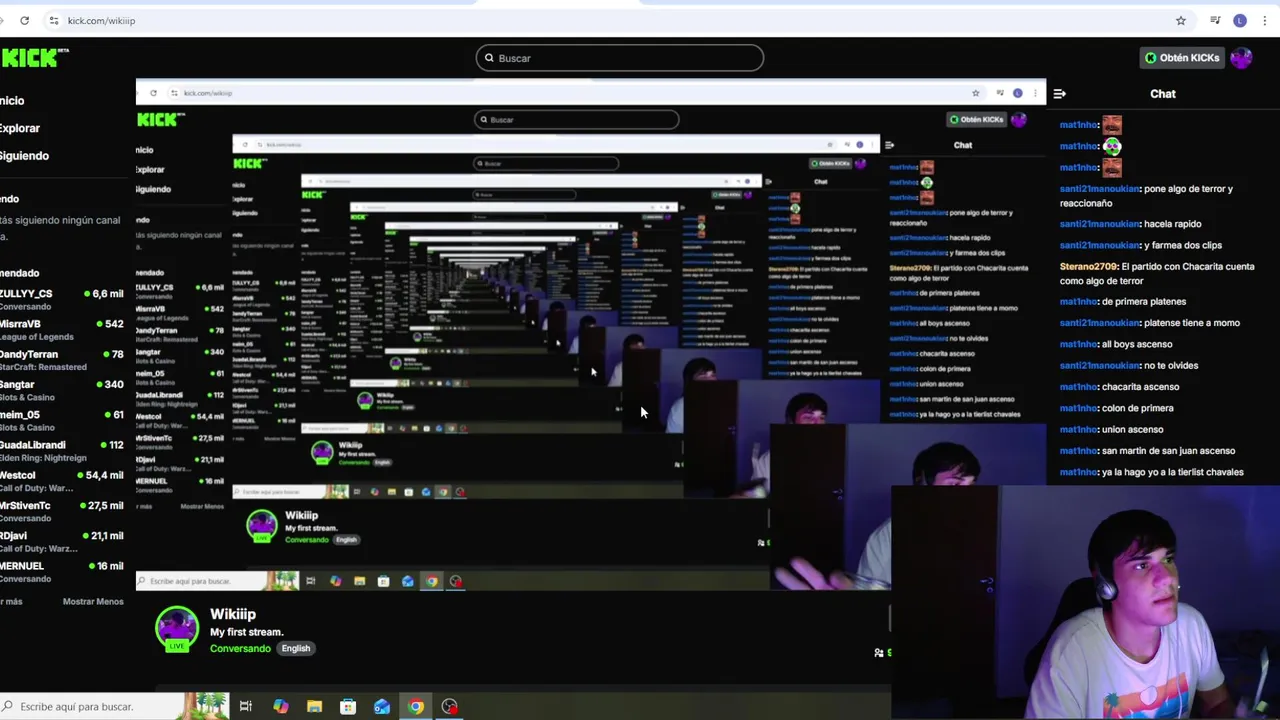The width and height of the screenshot is (1280, 720).
Task: Open MisrraVB channel in outermost sidebar
Action: (62, 330)
